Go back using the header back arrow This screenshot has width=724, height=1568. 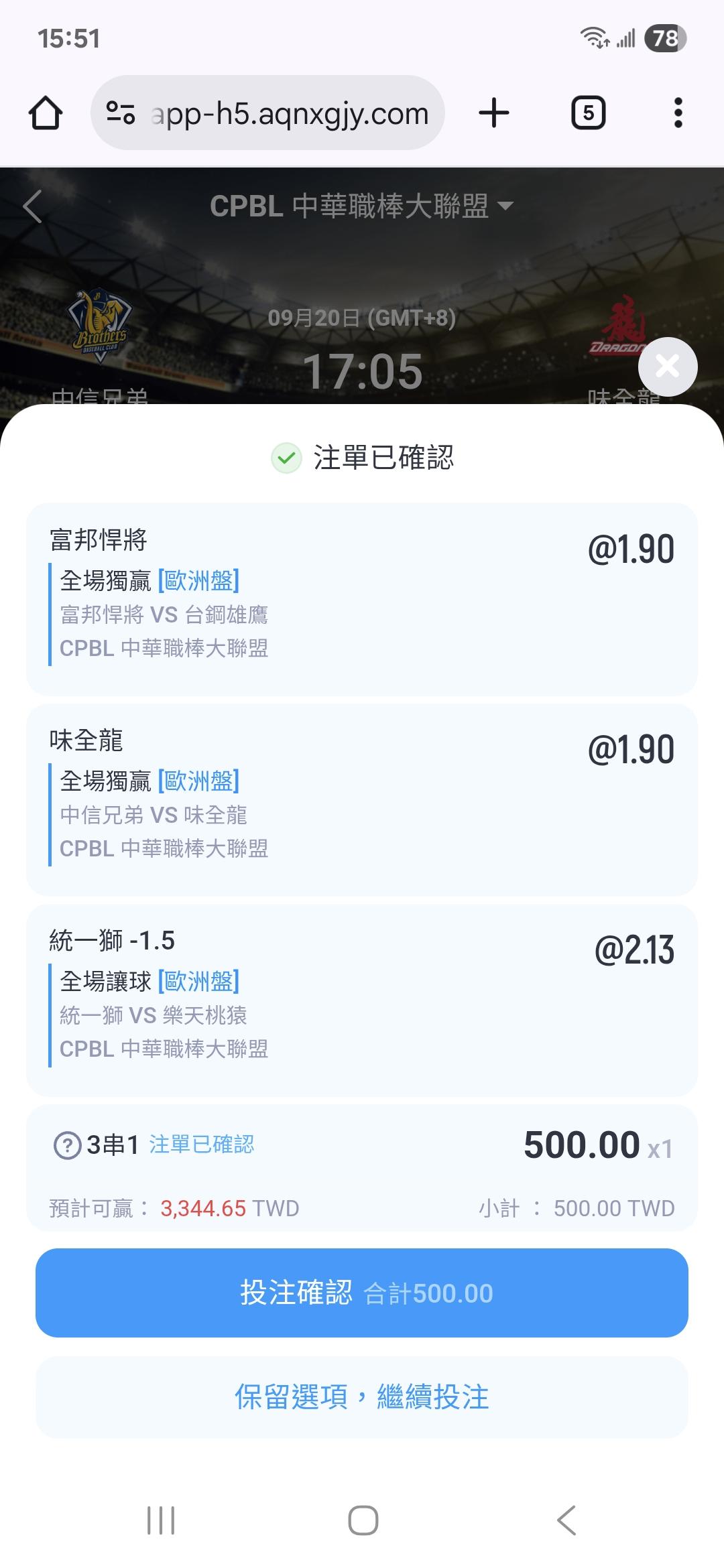pos(32,206)
